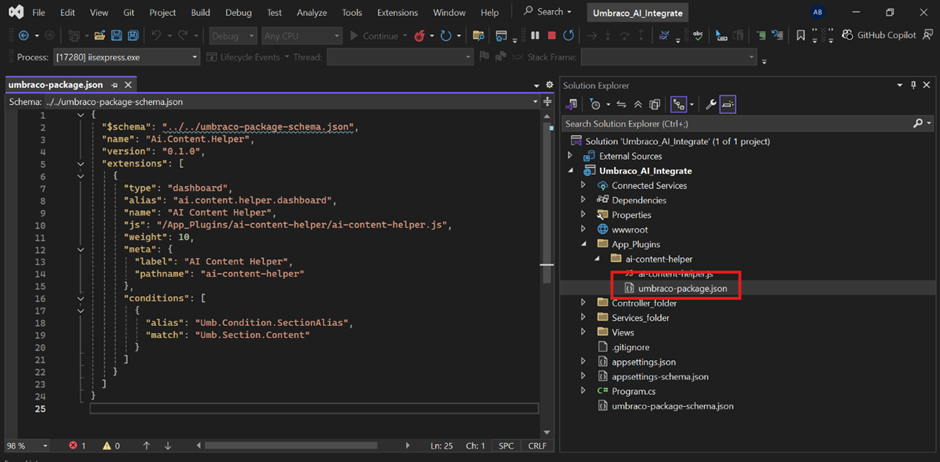Toggle the Preview Selected Items button
This screenshot has height=462, width=940.
click(728, 105)
